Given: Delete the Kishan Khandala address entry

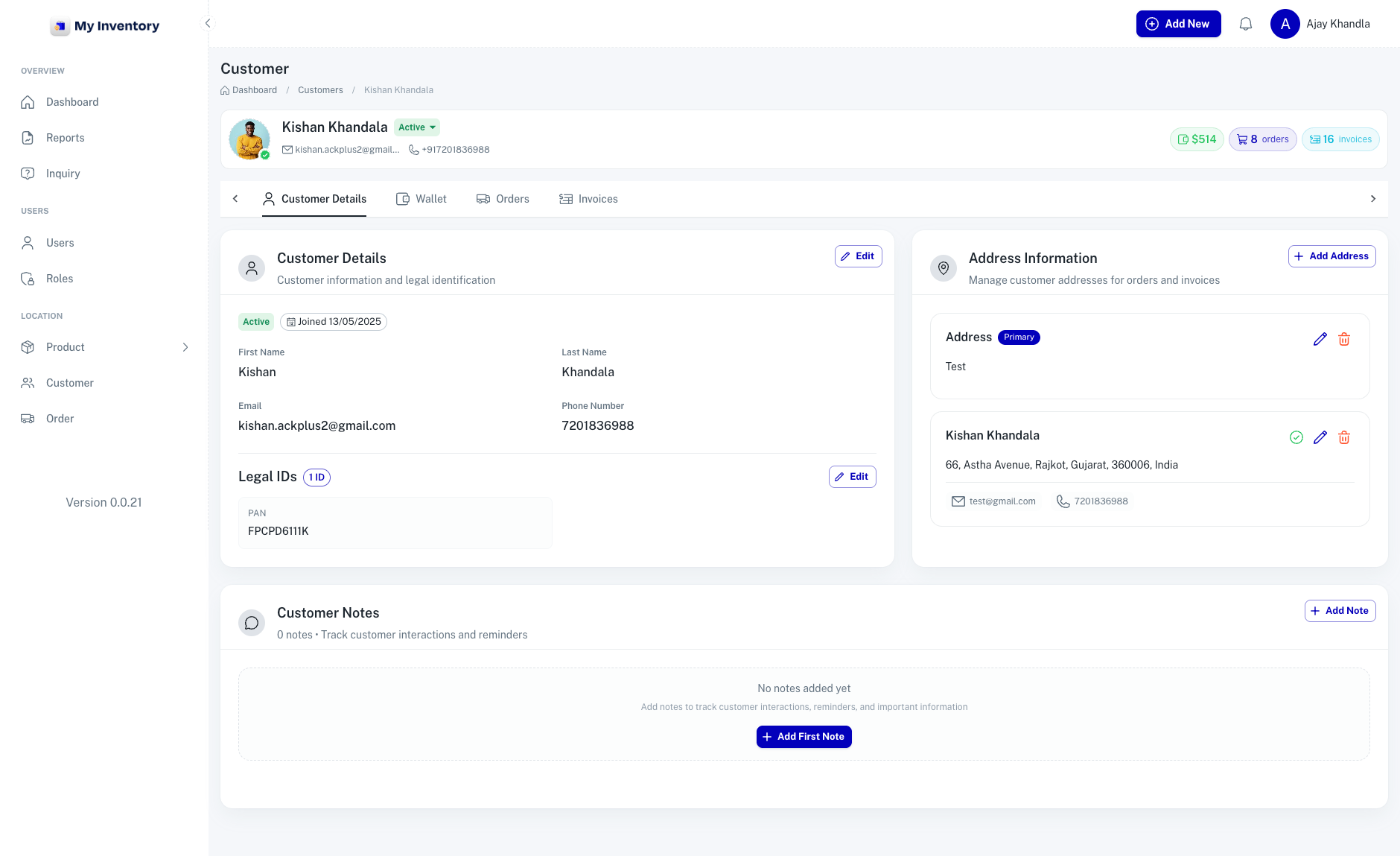Looking at the screenshot, I should [x=1343, y=437].
